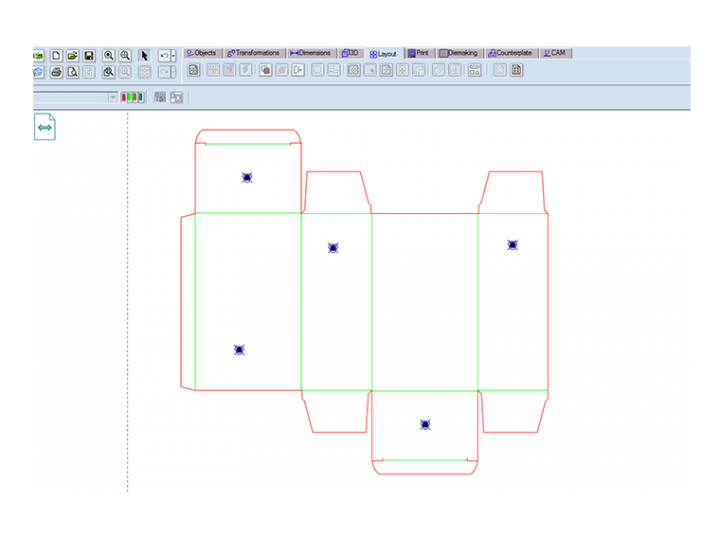Open Print Preview with magnifier page icon
The height and width of the screenshot is (536, 720).
pyautogui.click(x=72, y=72)
